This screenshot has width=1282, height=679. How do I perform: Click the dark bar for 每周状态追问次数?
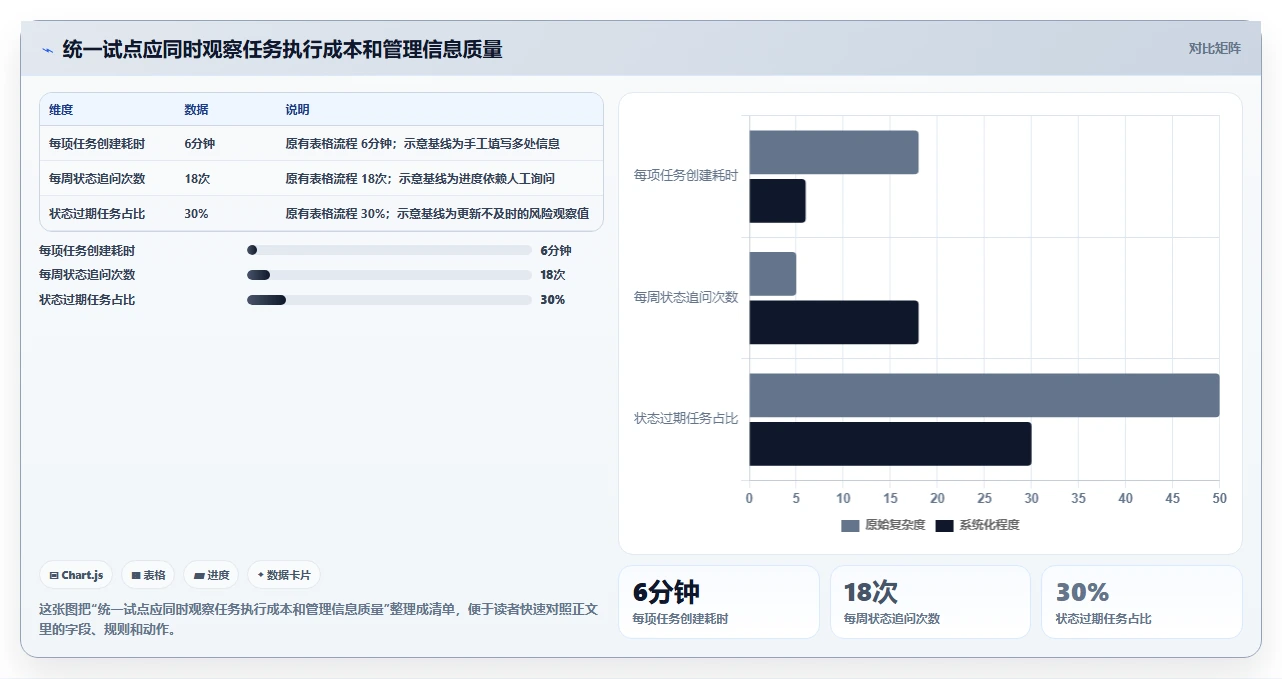(834, 322)
